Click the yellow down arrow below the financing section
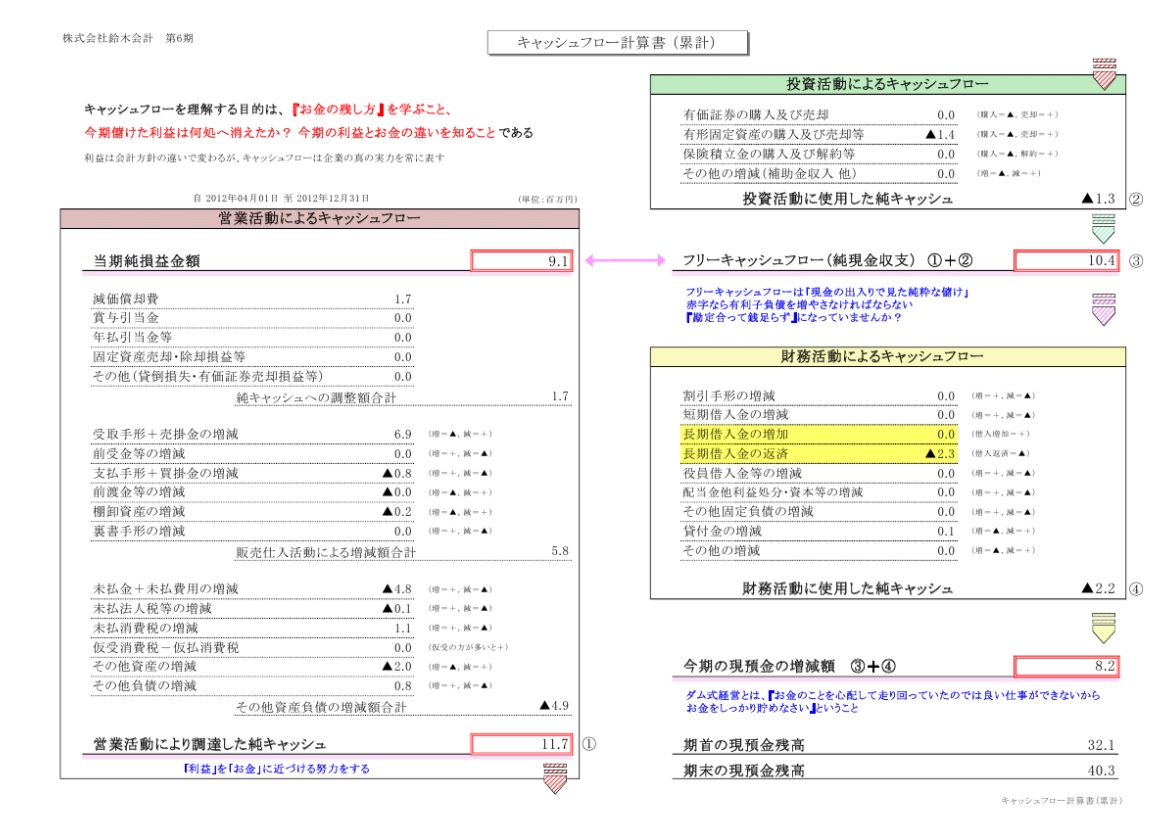 click(x=1104, y=628)
